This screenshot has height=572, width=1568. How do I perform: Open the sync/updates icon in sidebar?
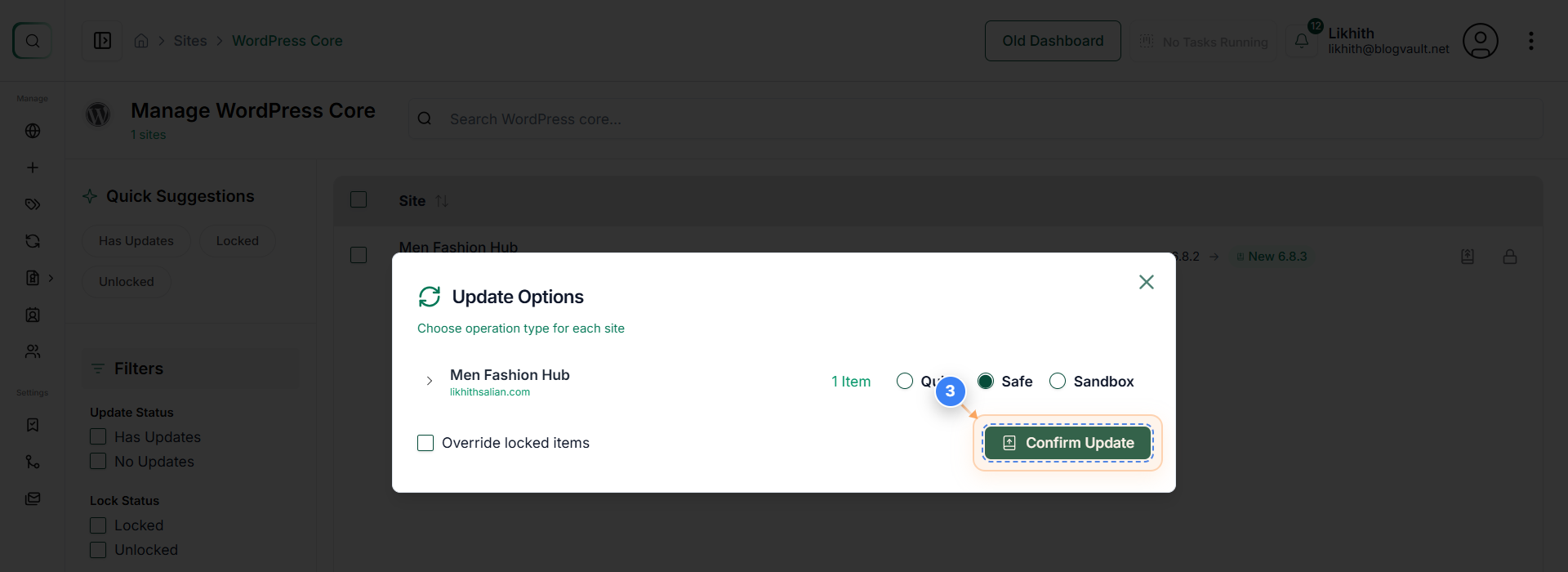(x=33, y=241)
